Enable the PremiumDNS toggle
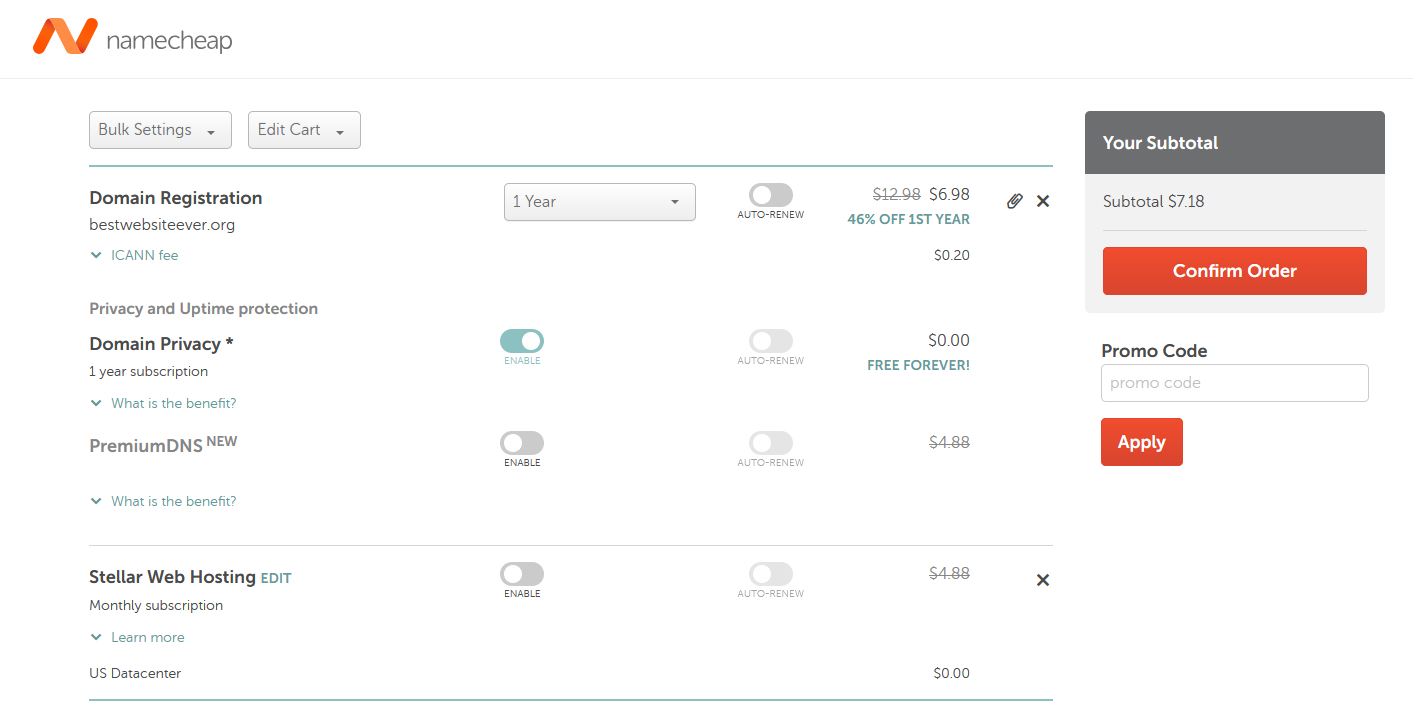Image resolution: width=1413 pixels, height=717 pixels. tap(522, 443)
